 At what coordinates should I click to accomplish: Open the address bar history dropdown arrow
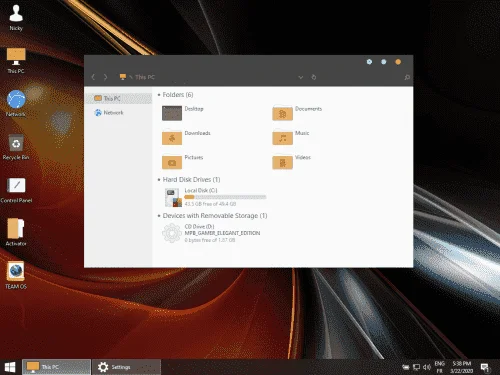[x=300, y=77]
